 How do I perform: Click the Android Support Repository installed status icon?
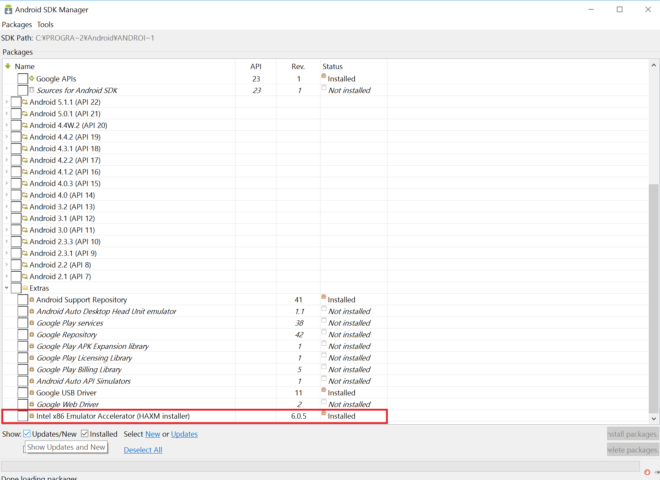323,298
